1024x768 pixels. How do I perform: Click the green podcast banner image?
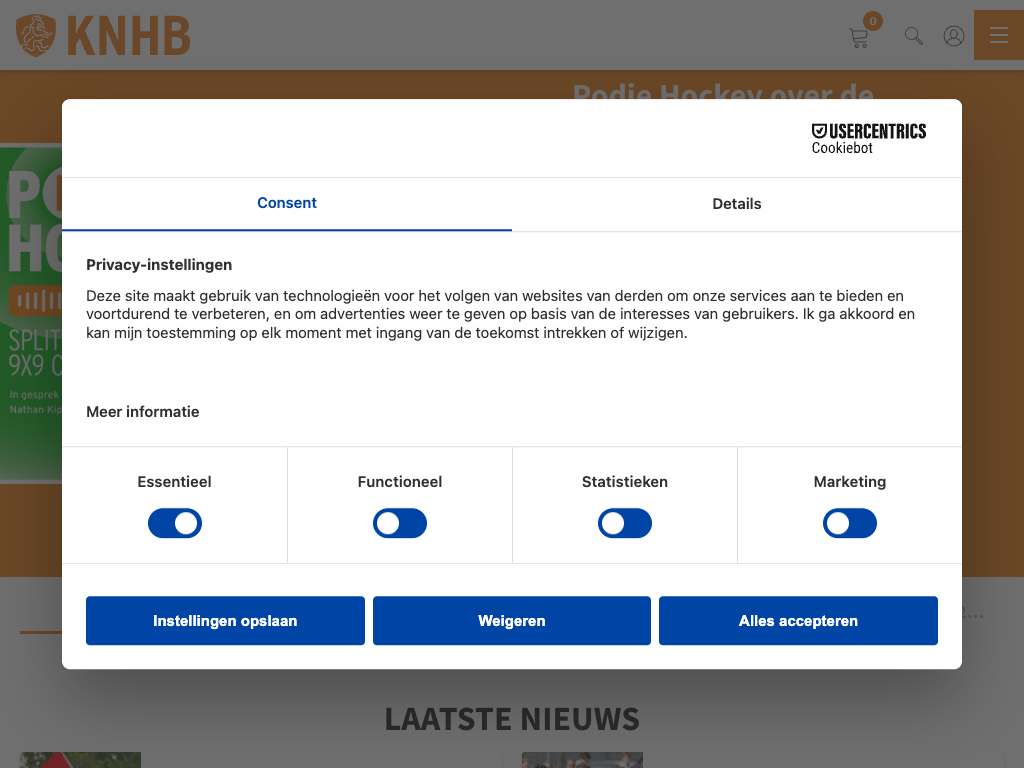point(30,310)
